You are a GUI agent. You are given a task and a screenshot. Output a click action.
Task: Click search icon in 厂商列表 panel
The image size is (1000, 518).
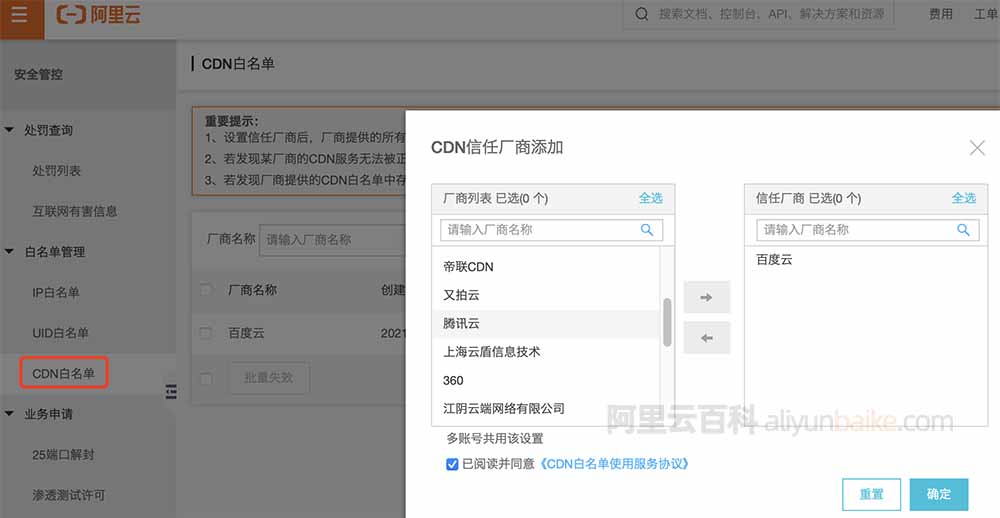(647, 230)
